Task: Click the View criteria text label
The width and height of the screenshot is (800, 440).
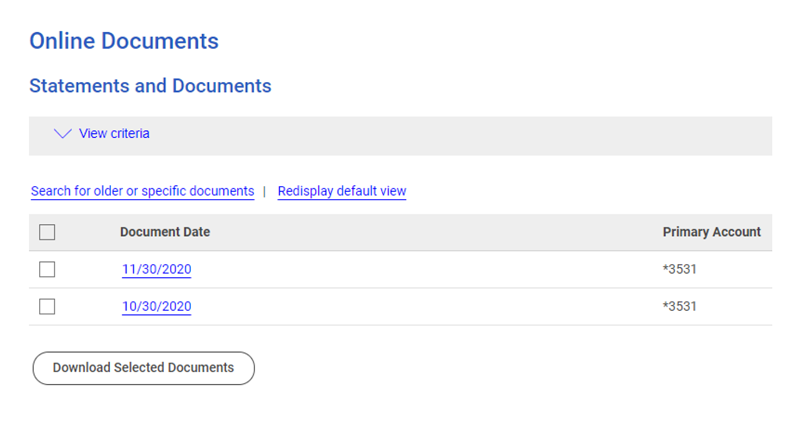Action: (114, 134)
